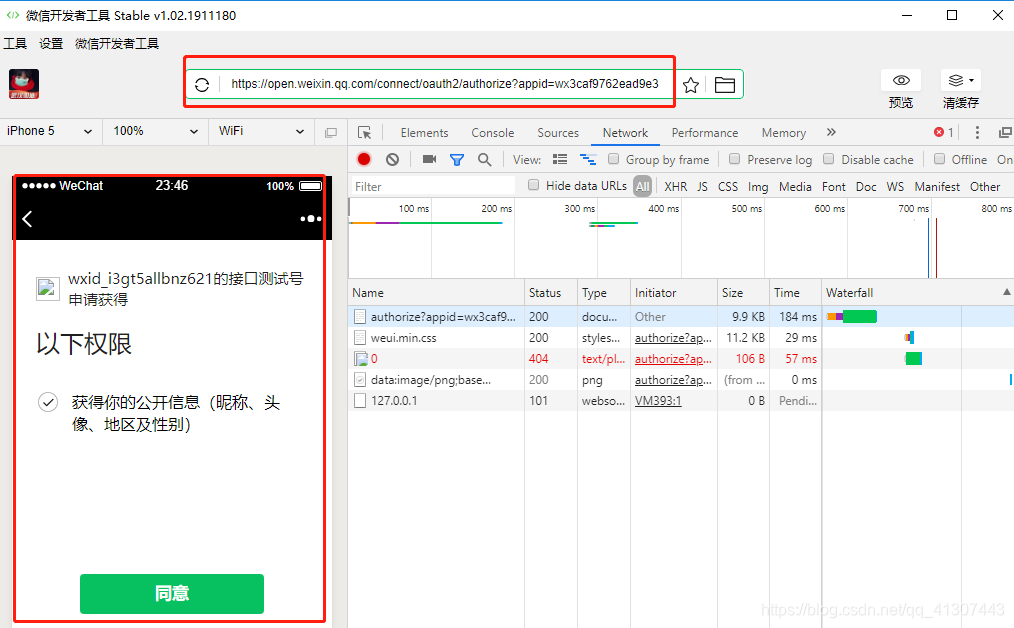Bookmark page with the star icon

click(x=691, y=85)
